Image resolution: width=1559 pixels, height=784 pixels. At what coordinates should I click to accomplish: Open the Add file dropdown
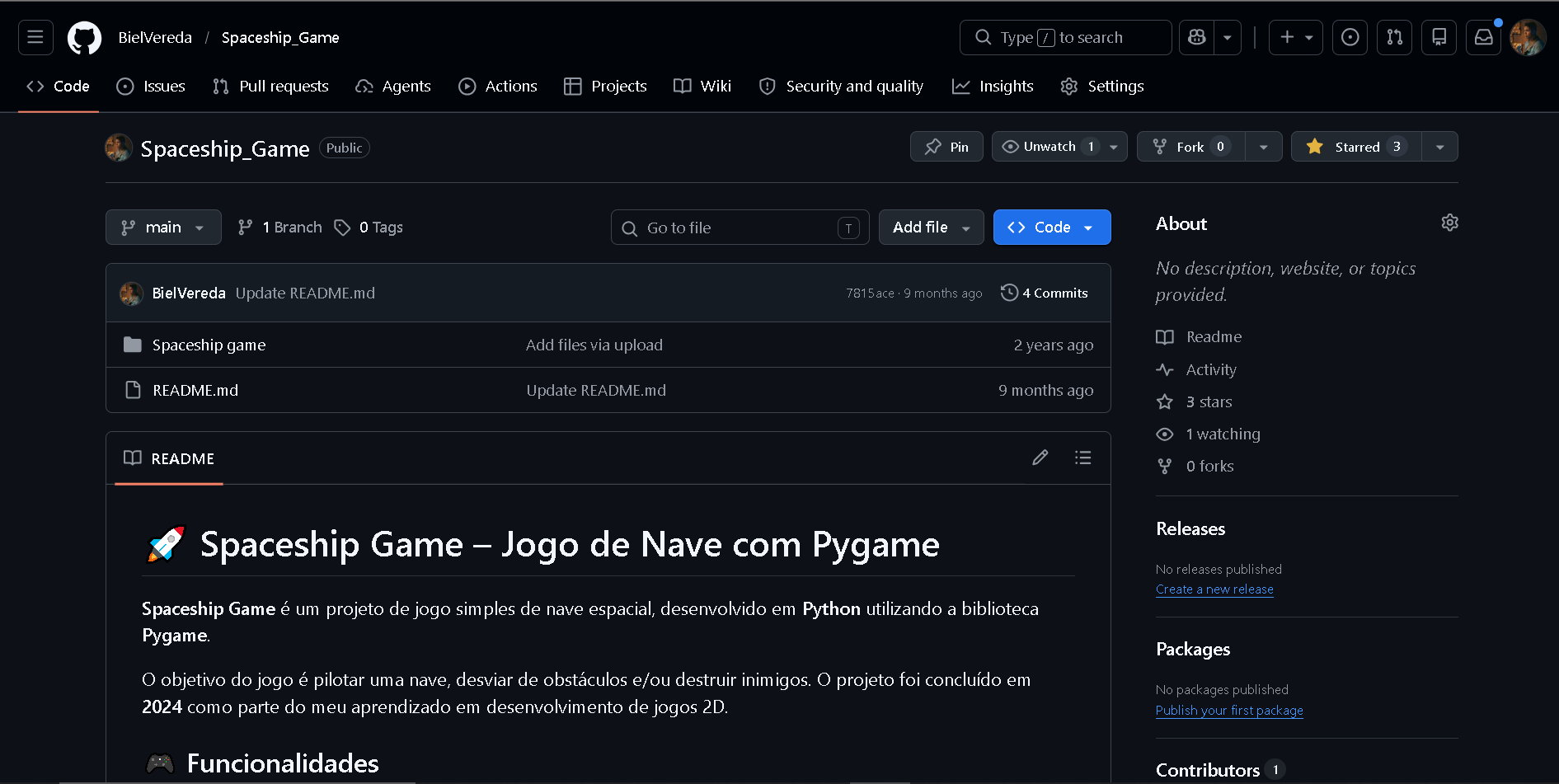pyautogui.click(x=932, y=228)
